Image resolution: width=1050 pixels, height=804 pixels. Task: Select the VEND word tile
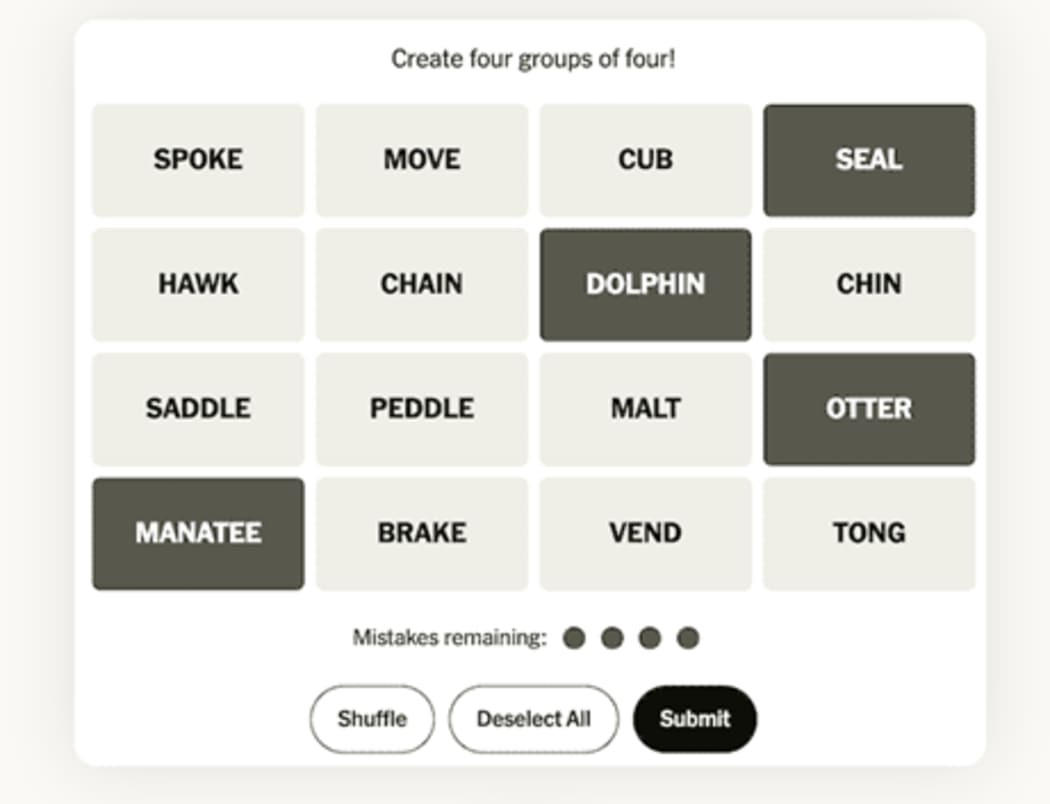(645, 533)
